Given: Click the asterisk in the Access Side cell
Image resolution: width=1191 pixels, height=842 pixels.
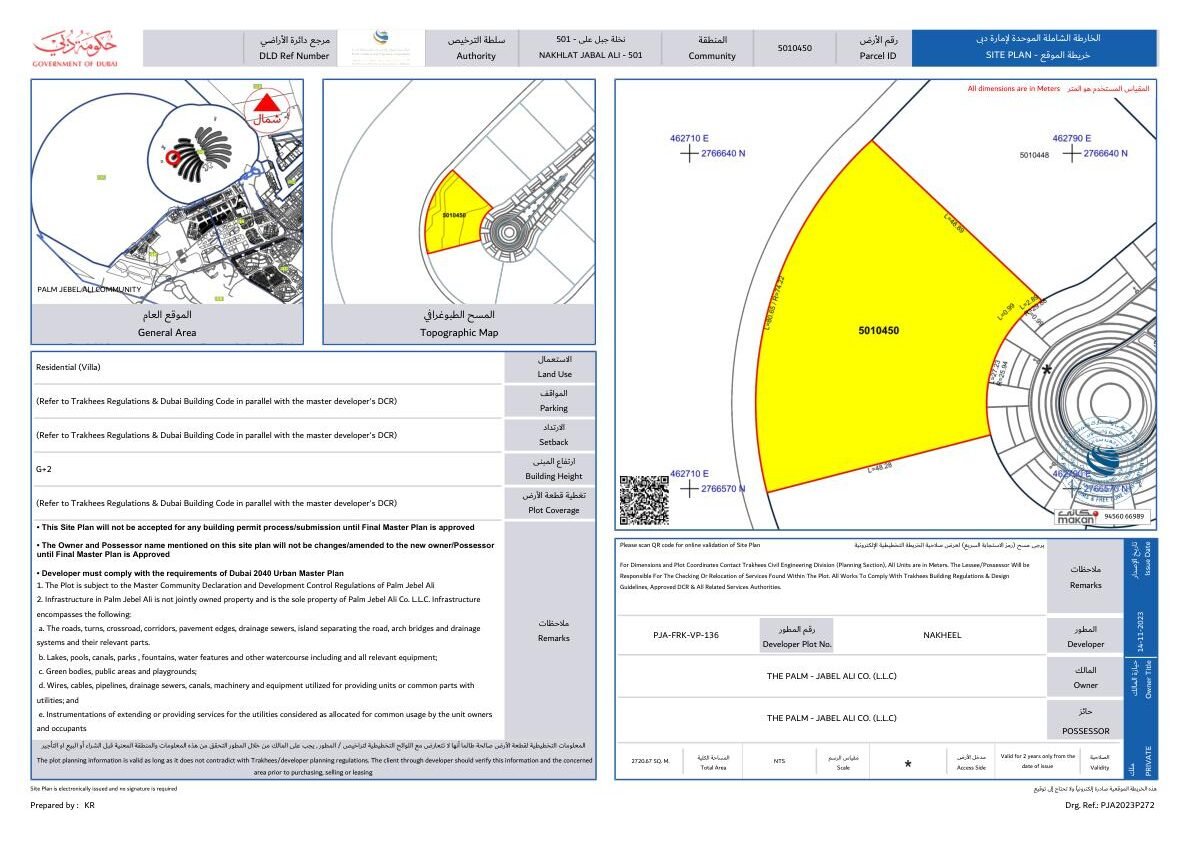Looking at the screenshot, I should tap(908, 764).
